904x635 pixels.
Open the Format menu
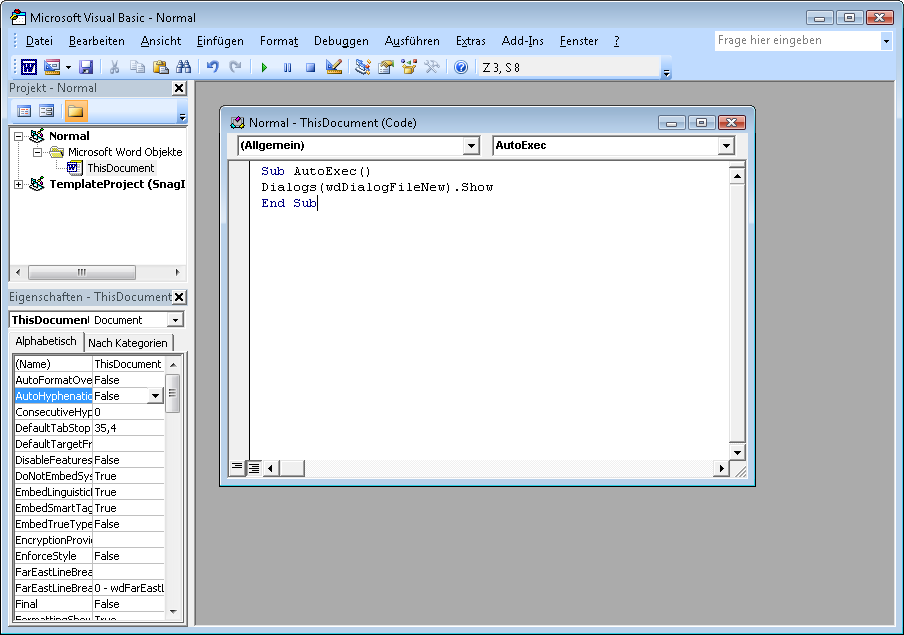coord(279,41)
